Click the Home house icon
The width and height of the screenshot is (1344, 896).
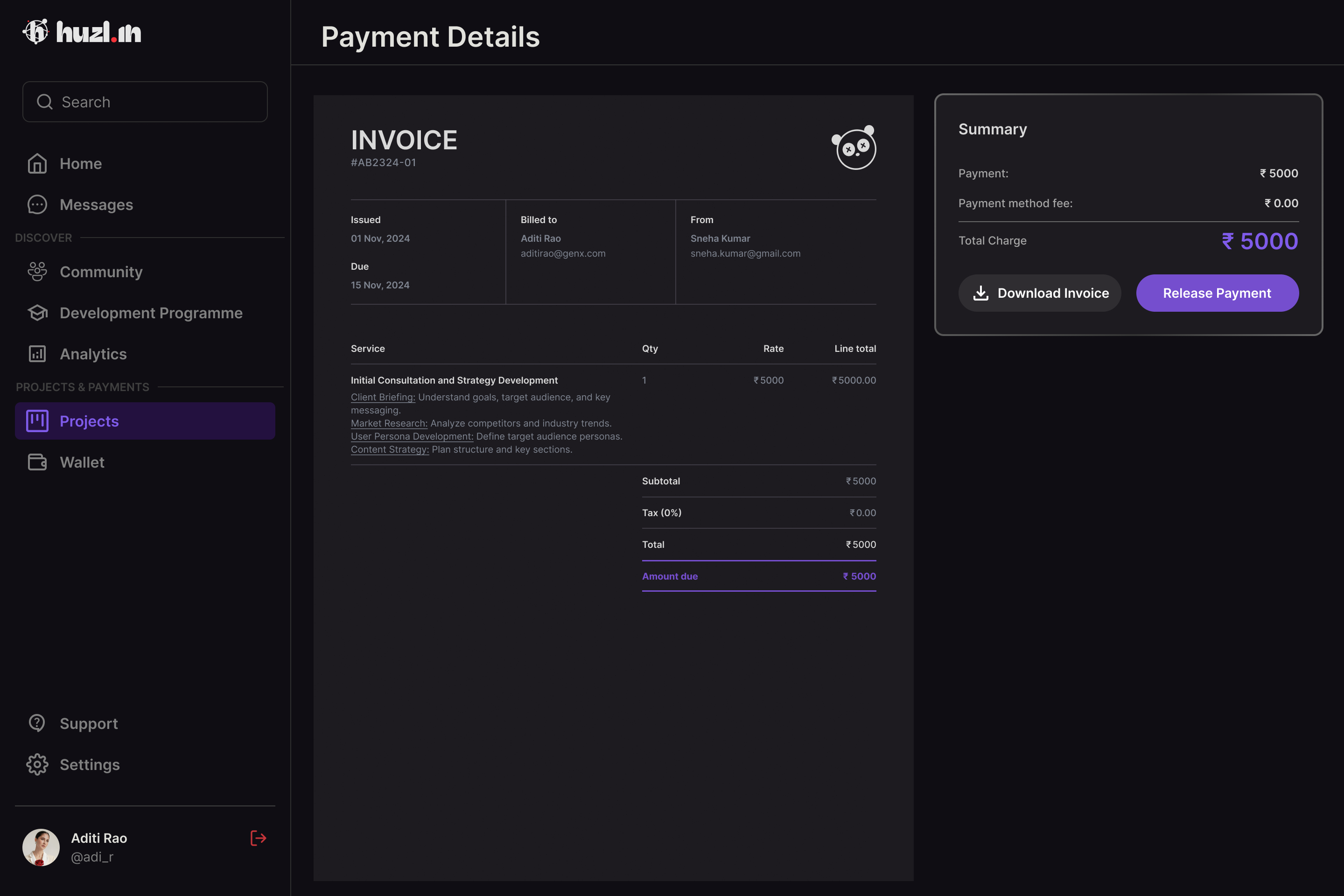coord(37,163)
